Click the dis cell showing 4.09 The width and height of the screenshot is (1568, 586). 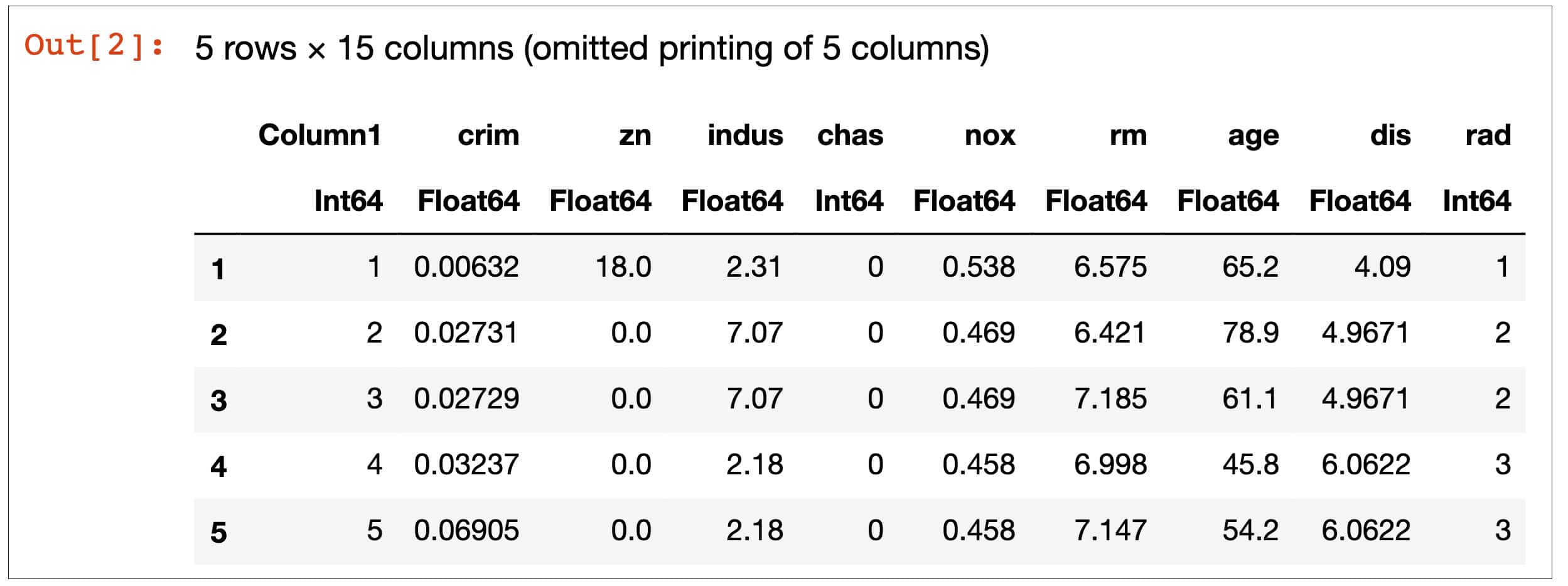pyautogui.click(x=1382, y=267)
